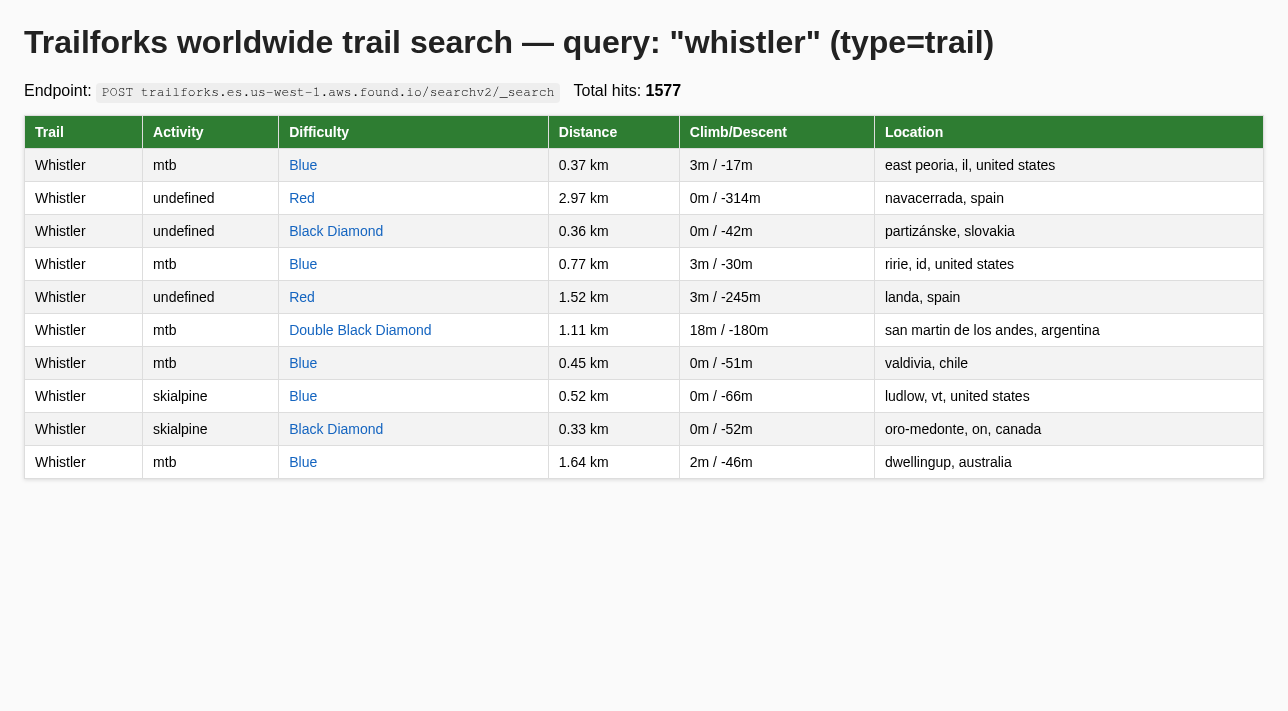Select location 'east peoria, il, united states'
This screenshot has height=711, width=1288.
tap(970, 165)
